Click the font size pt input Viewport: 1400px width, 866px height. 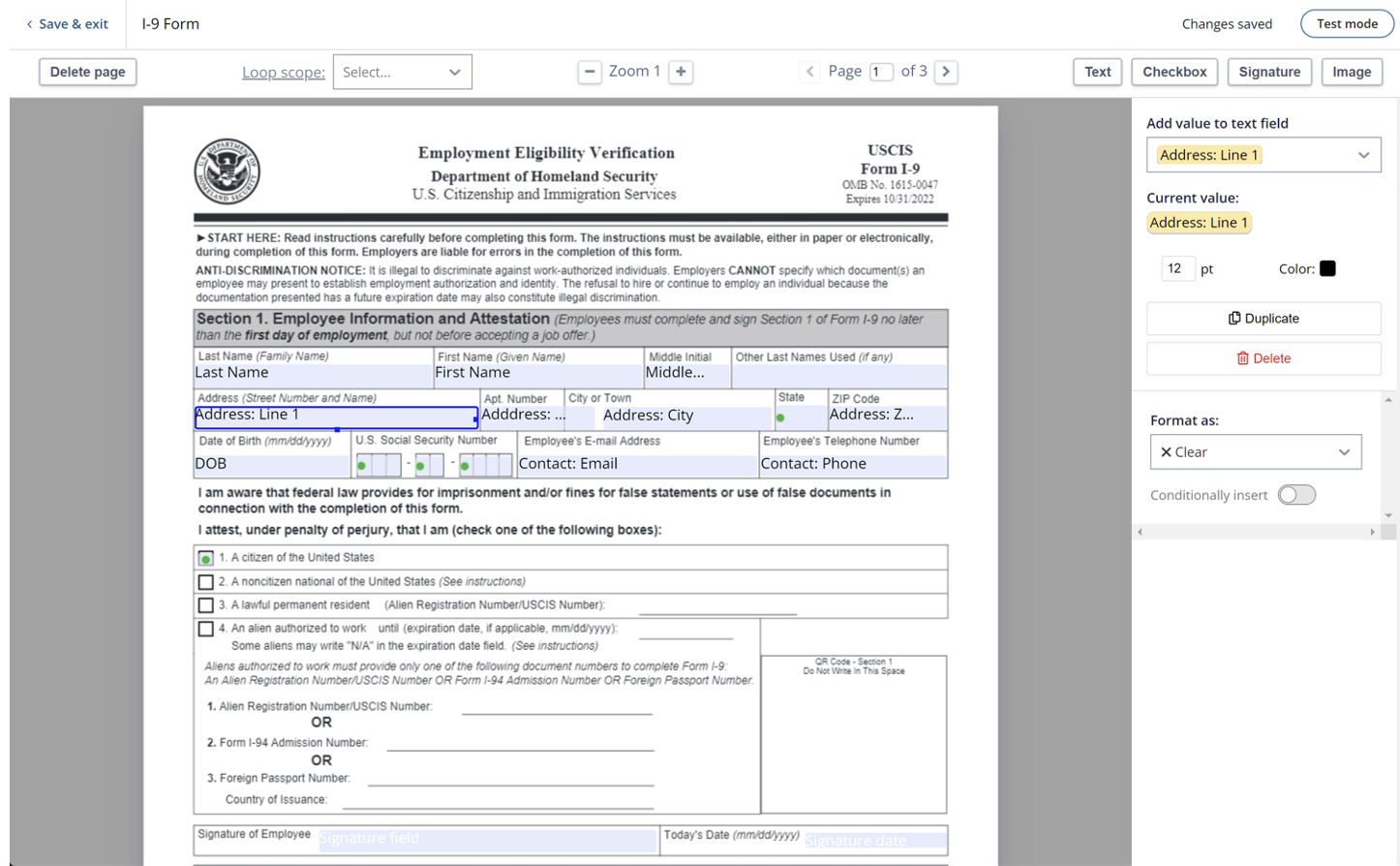coord(1177,268)
